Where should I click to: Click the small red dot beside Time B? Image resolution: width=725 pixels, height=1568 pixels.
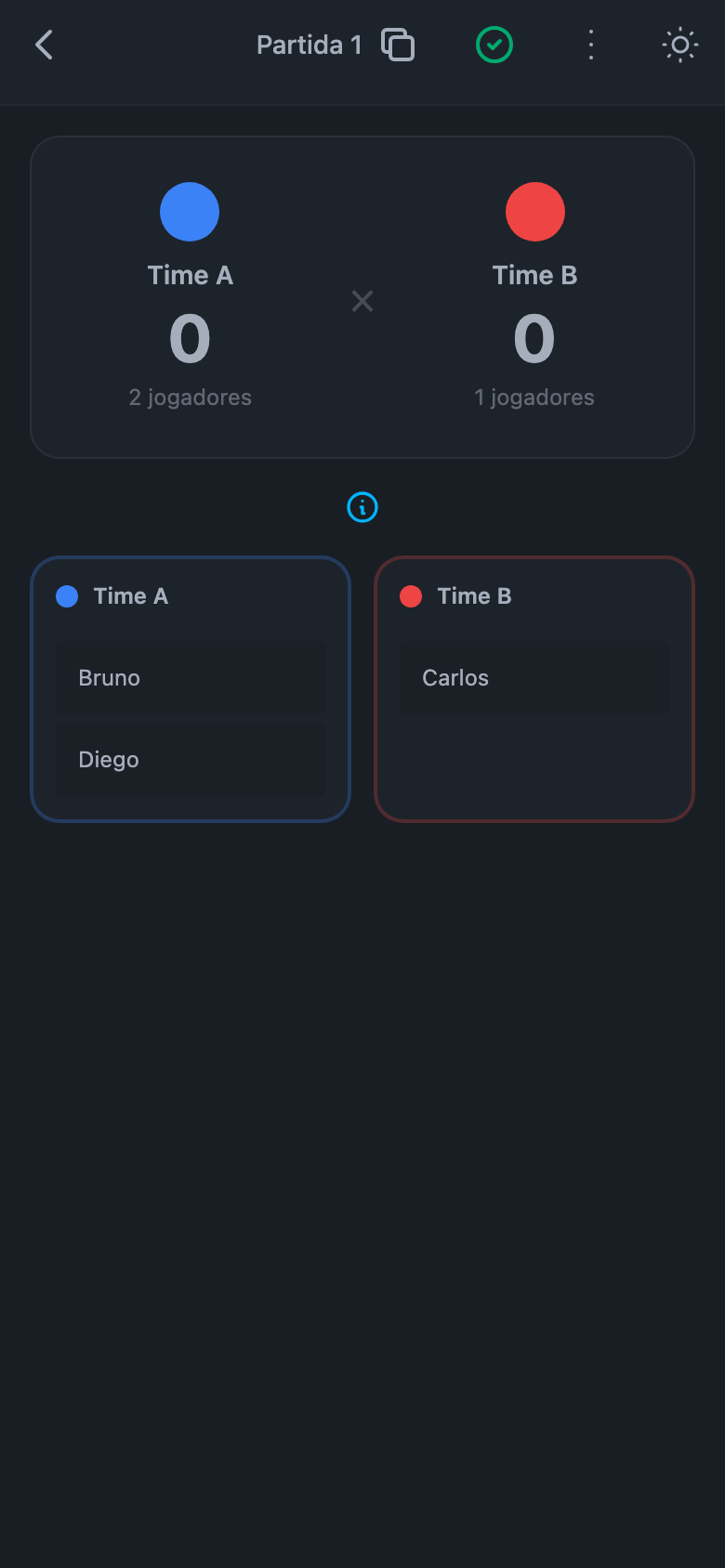[x=411, y=596]
